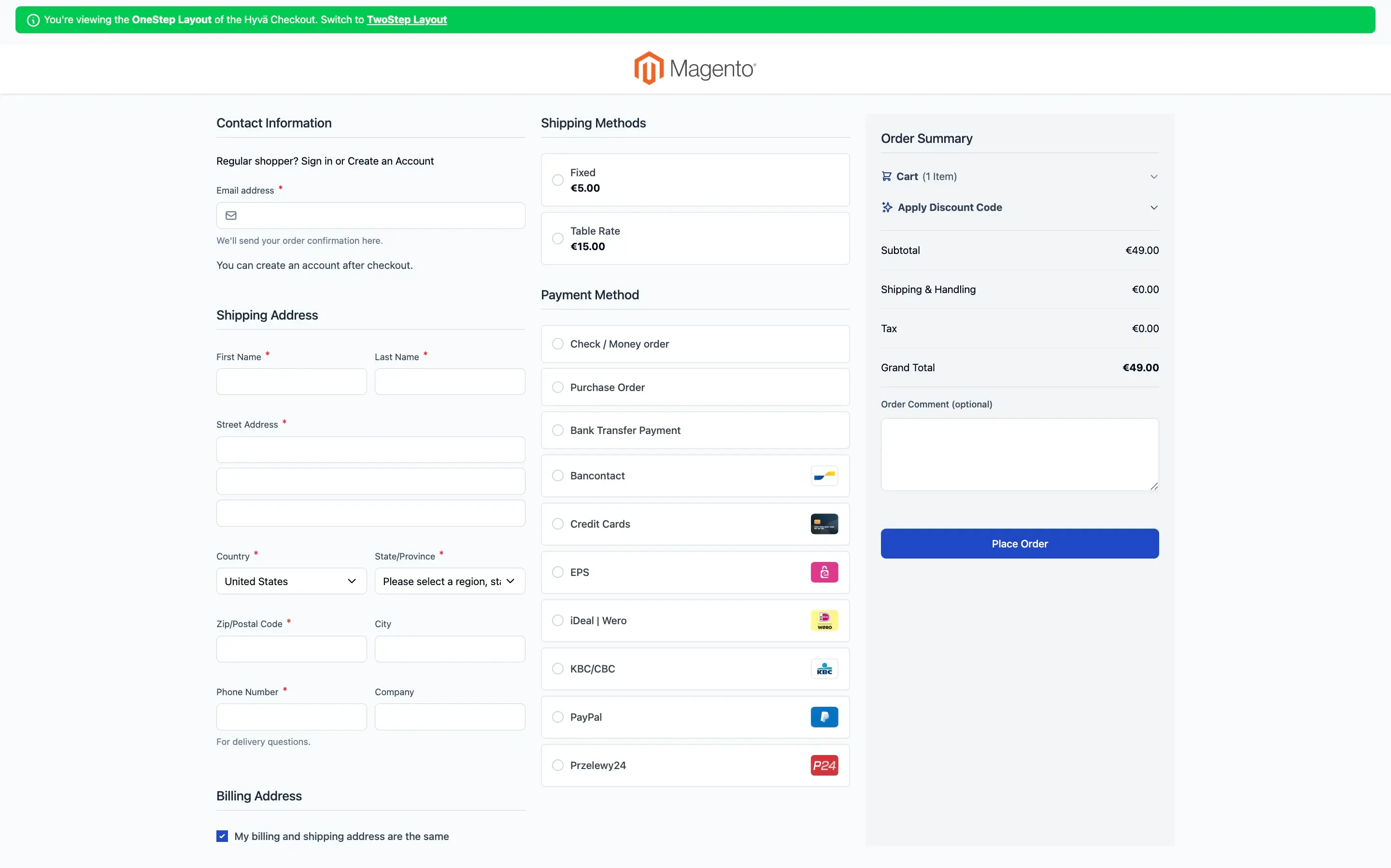This screenshot has height=868, width=1391.
Task: Click the shopping cart icon in Order Summary
Action: [886, 176]
